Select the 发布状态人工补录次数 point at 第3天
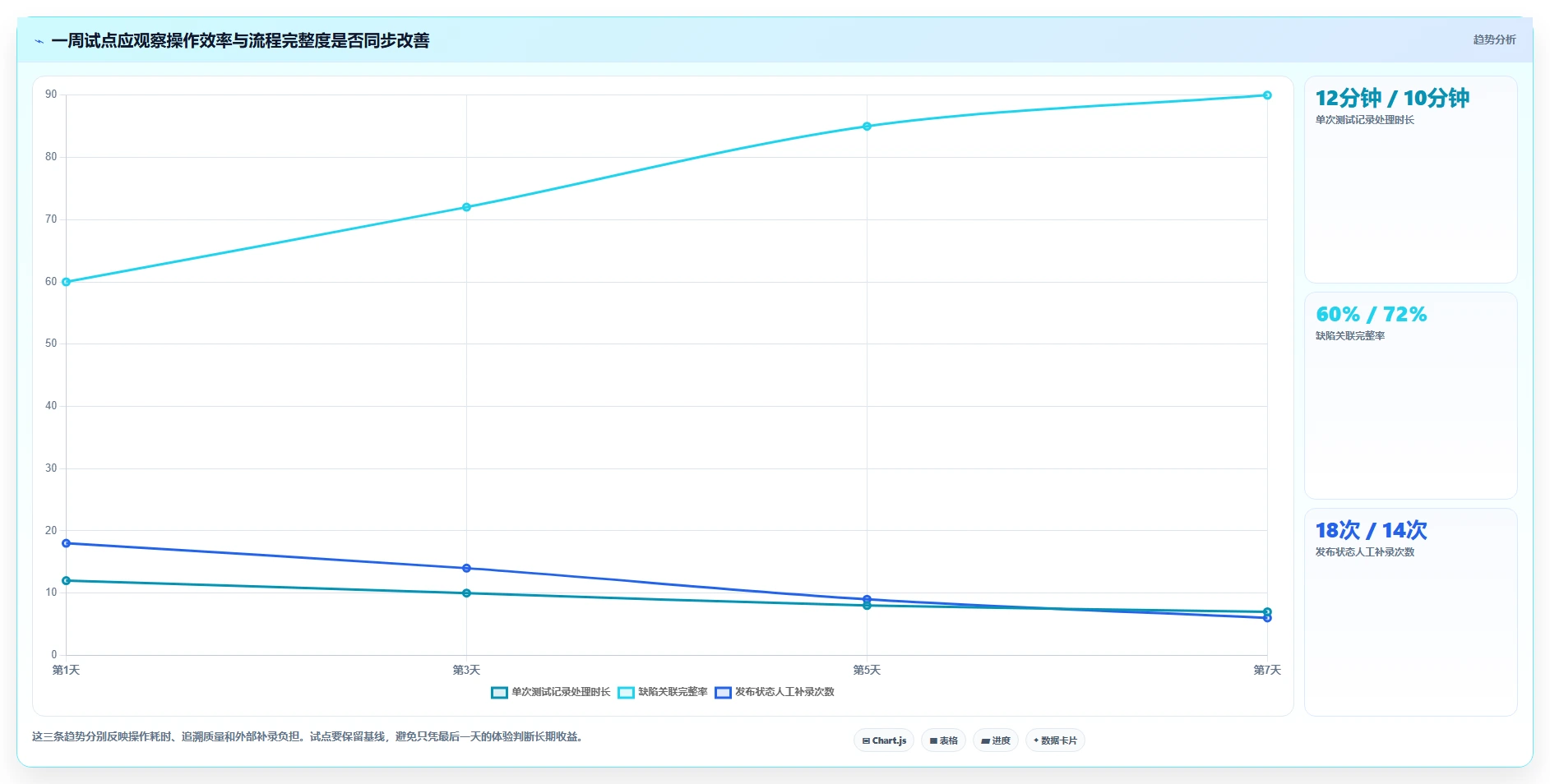Screen dimensions: 1550x784 pos(466,568)
